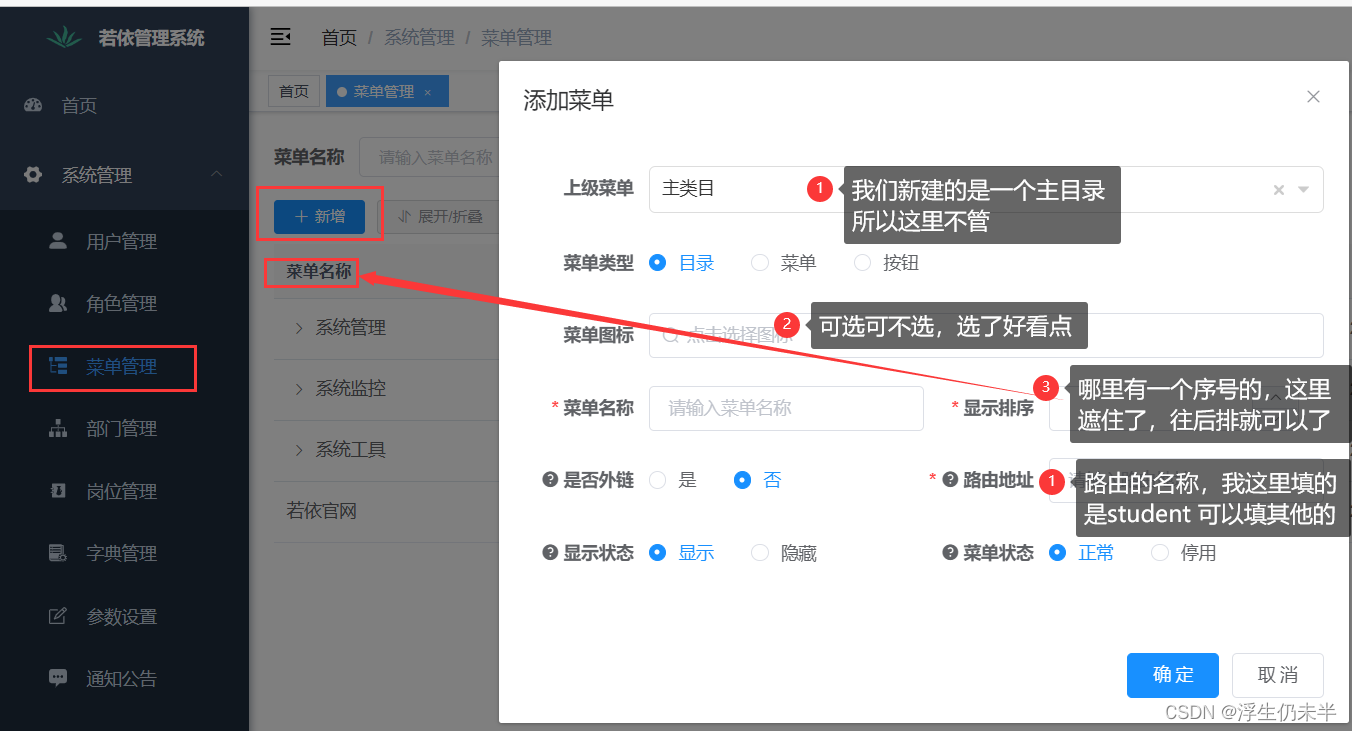
Task: Click the 展开/折叠 button
Action: (x=440, y=216)
